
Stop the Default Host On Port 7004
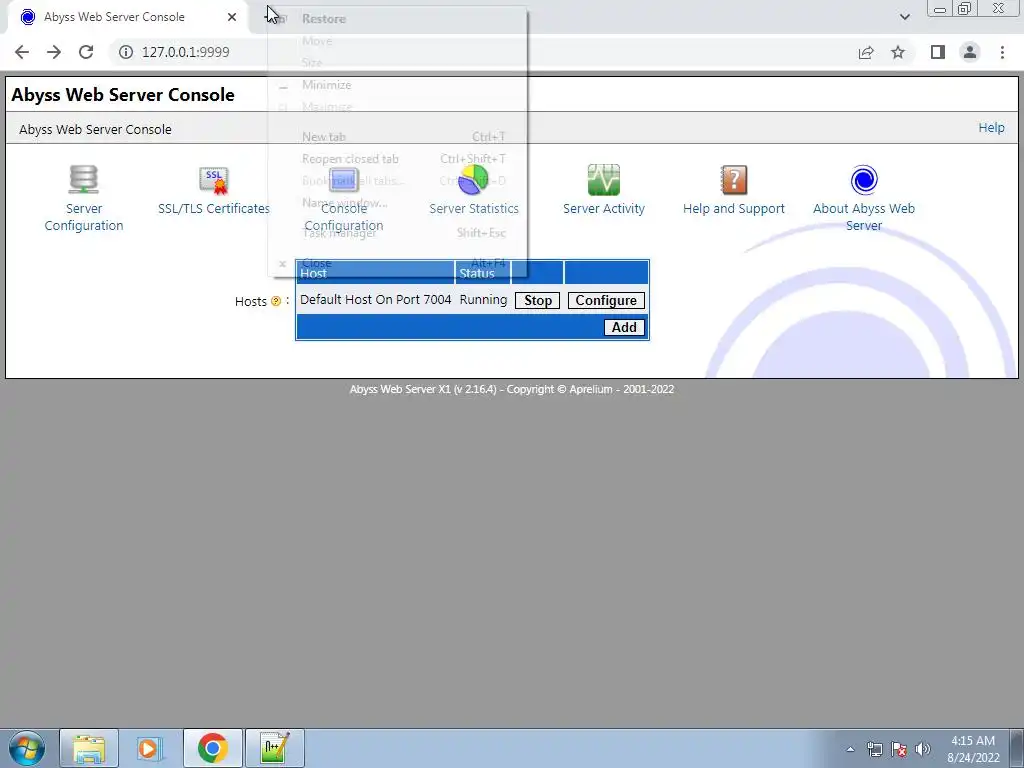[x=537, y=300]
